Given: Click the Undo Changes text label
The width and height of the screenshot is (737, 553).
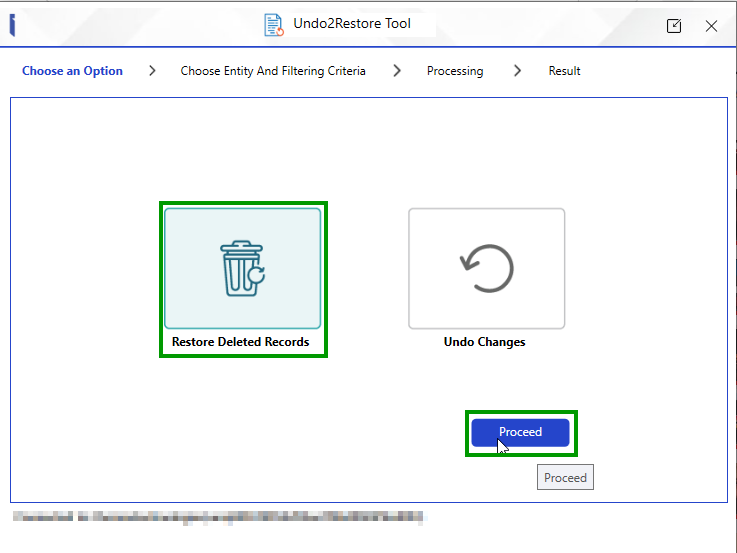Looking at the screenshot, I should pos(485,342).
